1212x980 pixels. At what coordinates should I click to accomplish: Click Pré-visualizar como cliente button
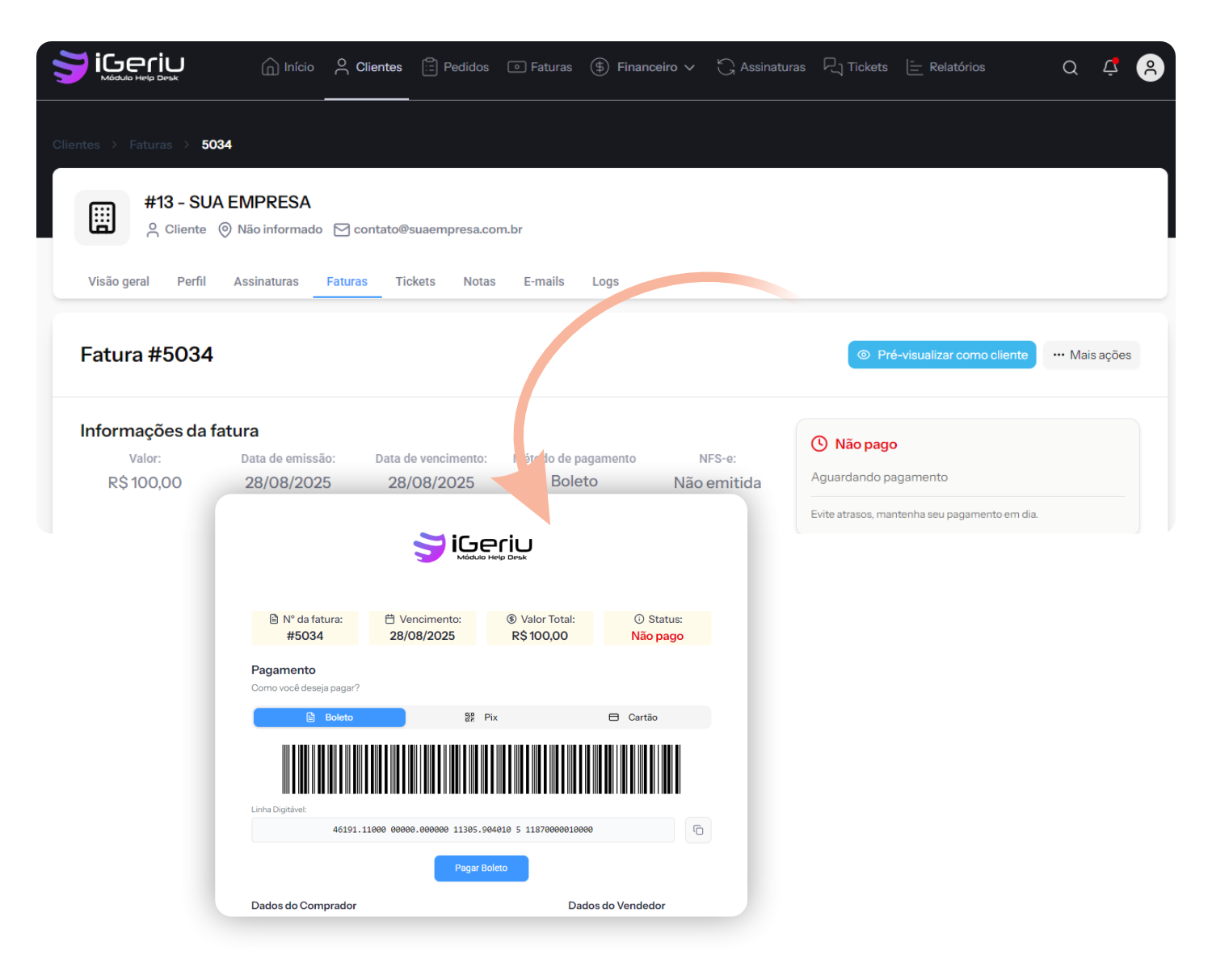coord(941,355)
